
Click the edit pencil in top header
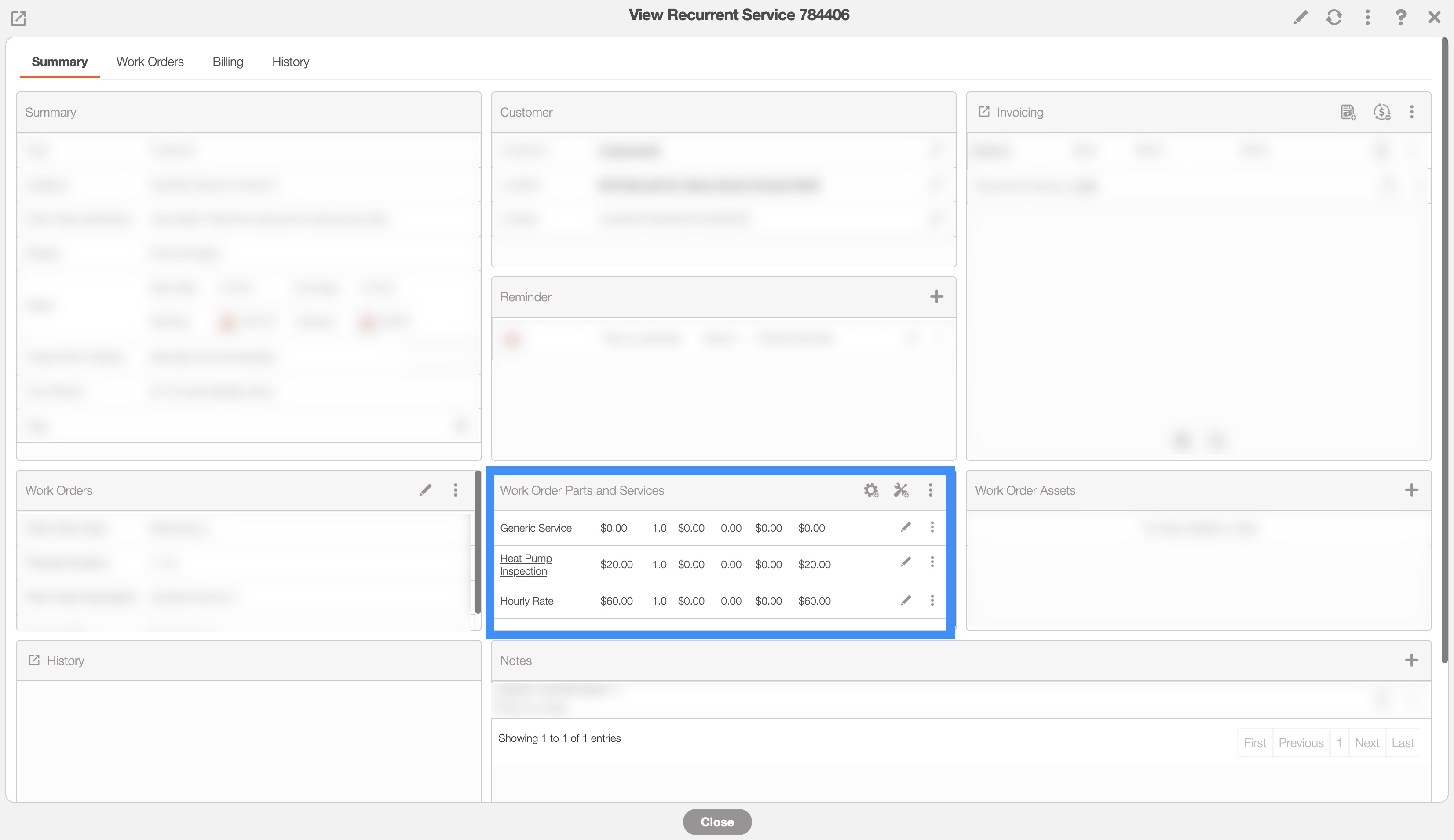click(1300, 17)
